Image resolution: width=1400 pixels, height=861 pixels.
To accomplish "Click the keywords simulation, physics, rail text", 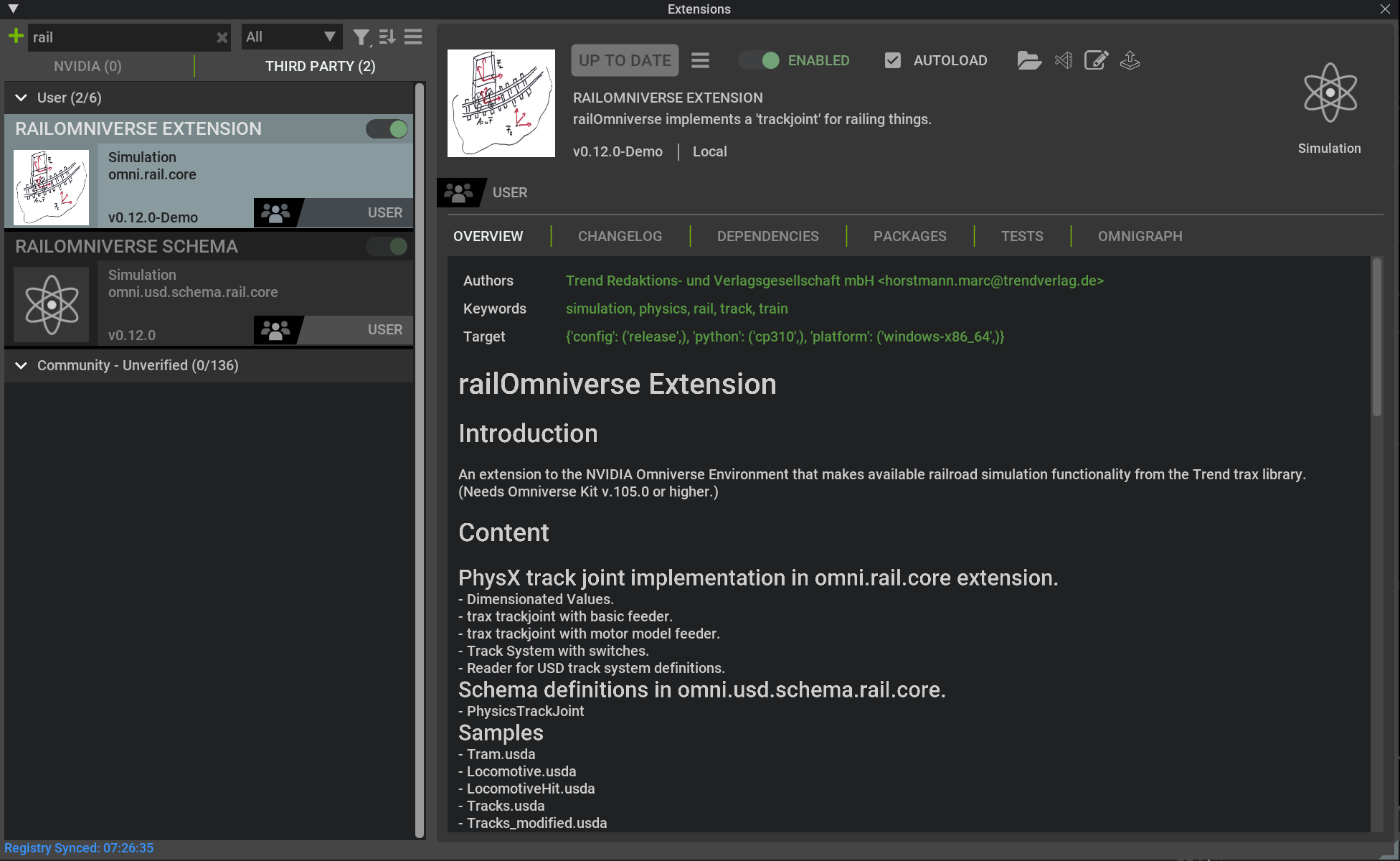I will [x=676, y=309].
